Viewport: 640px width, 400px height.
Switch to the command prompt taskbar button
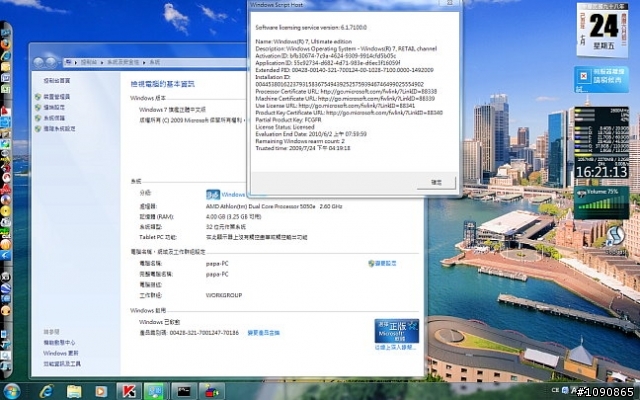click(184, 391)
